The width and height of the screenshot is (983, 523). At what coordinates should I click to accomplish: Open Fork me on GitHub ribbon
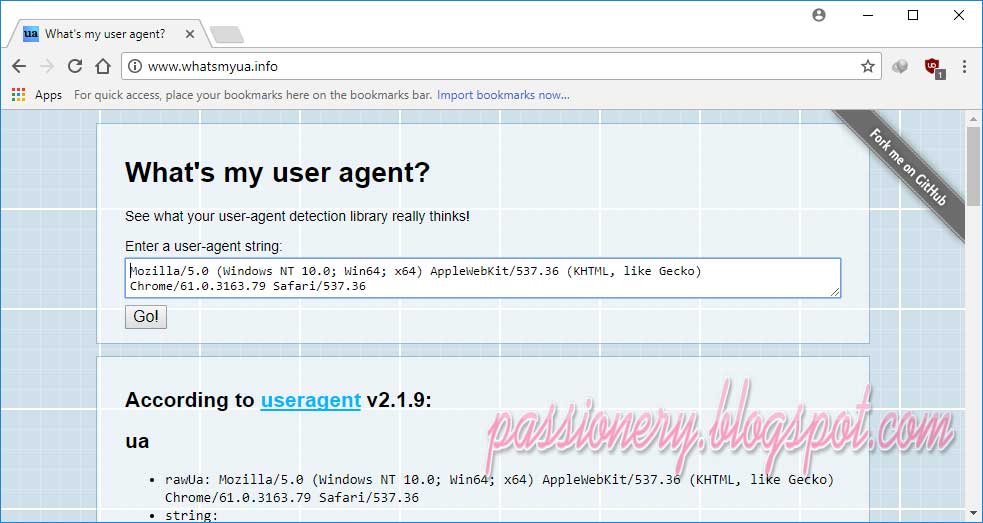click(x=907, y=168)
